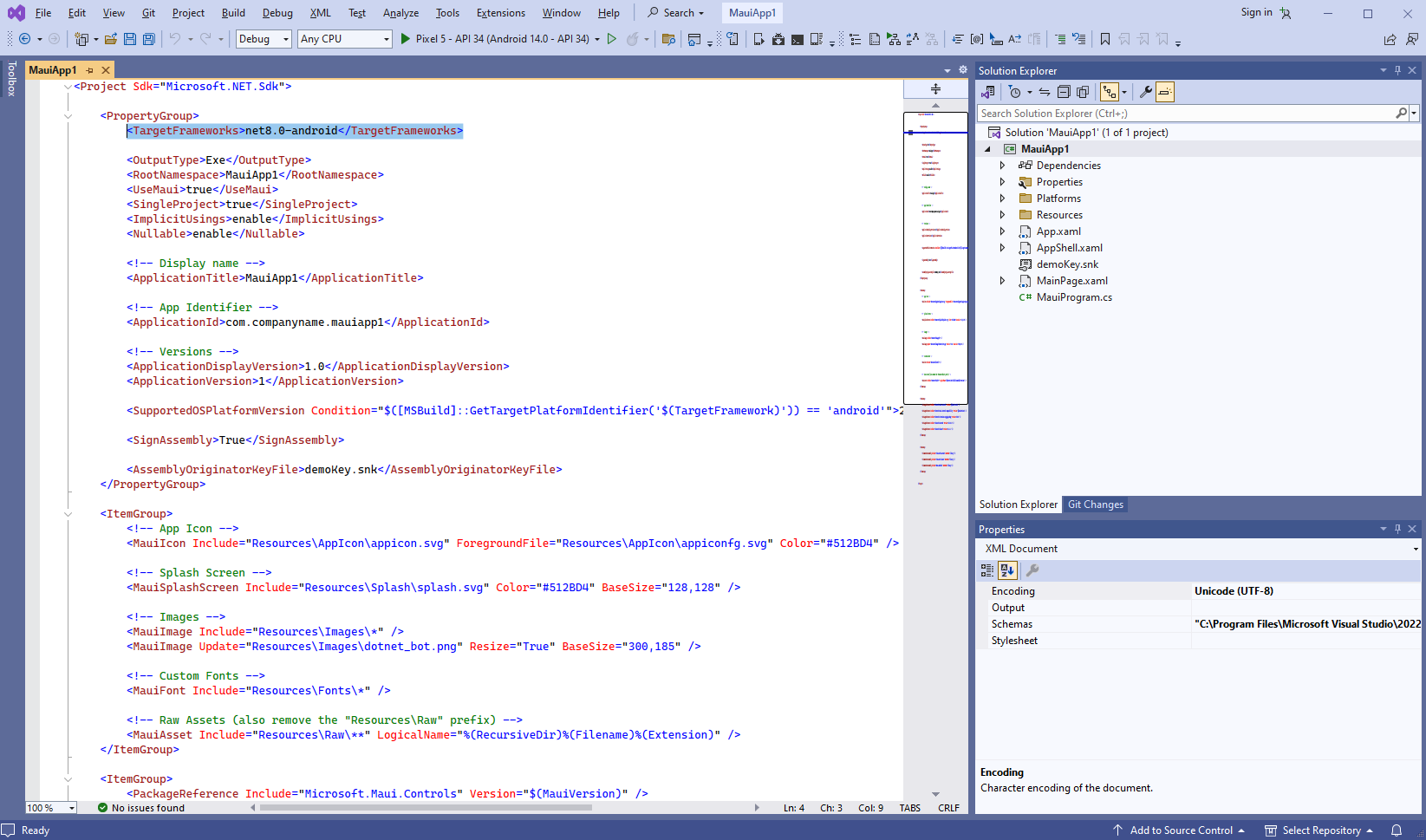Save the current file with the single disk icon
1426x840 pixels.
pyautogui.click(x=130, y=39)
